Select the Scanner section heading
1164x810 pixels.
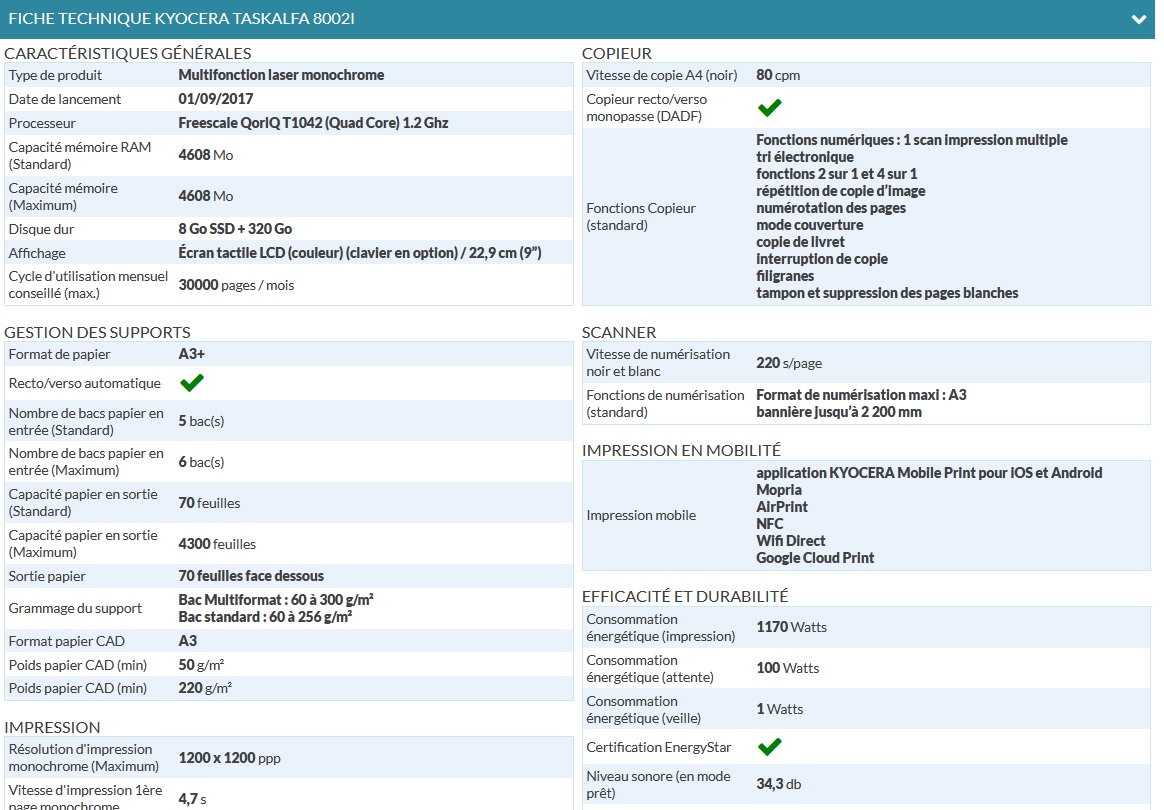619,333
